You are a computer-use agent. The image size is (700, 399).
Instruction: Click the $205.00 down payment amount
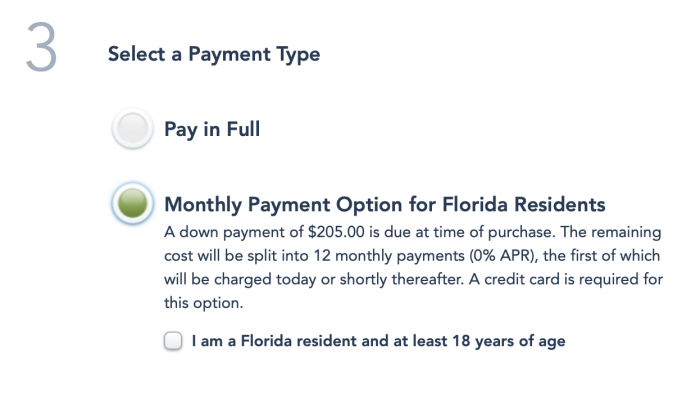336,232
